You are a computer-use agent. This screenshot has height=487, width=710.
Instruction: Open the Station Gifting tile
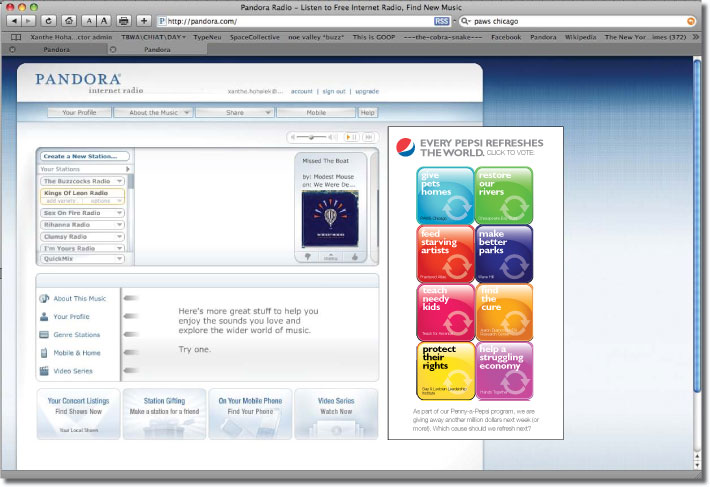[164, 414]
